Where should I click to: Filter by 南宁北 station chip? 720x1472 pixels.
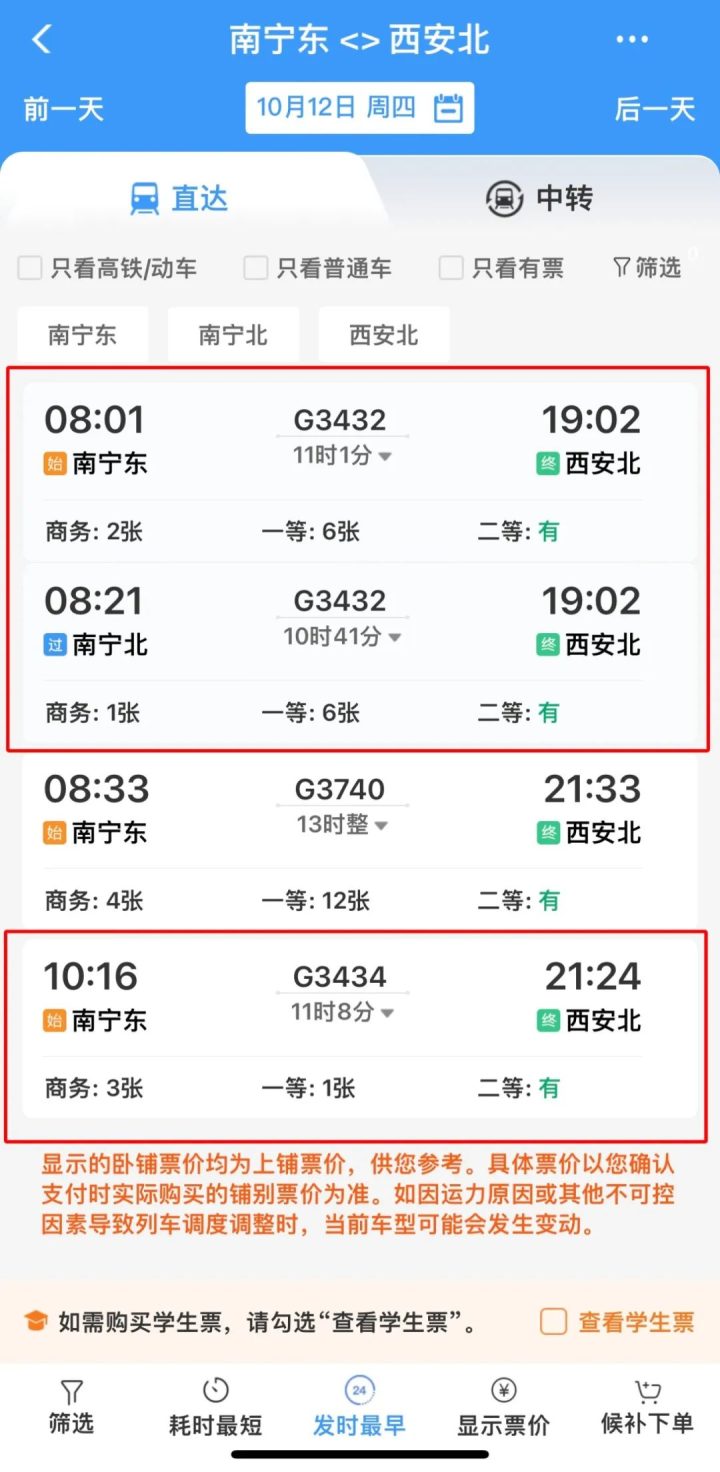pos(233,335)
